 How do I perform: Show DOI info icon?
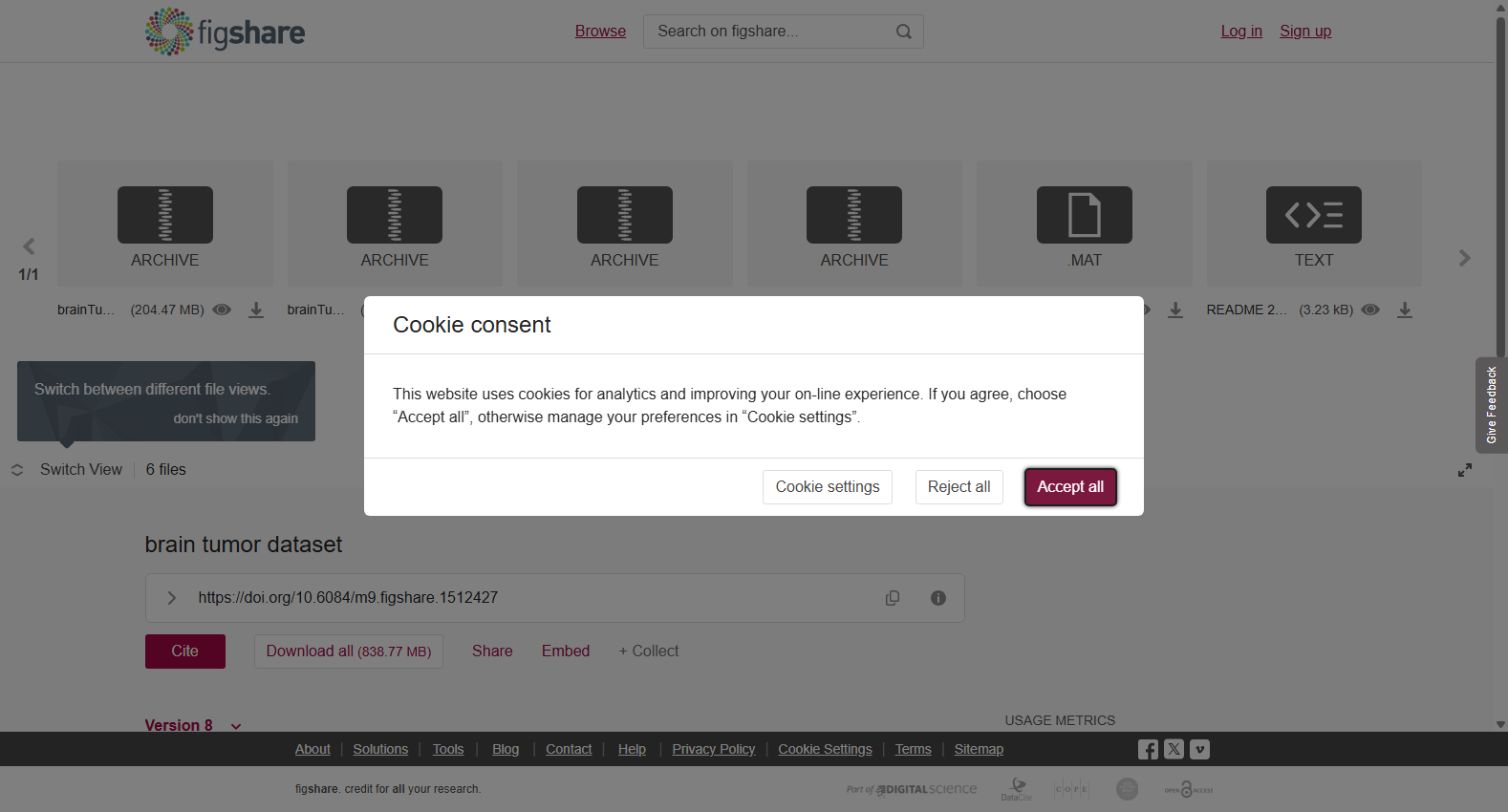pyautogui.click(x=938, y=598)
